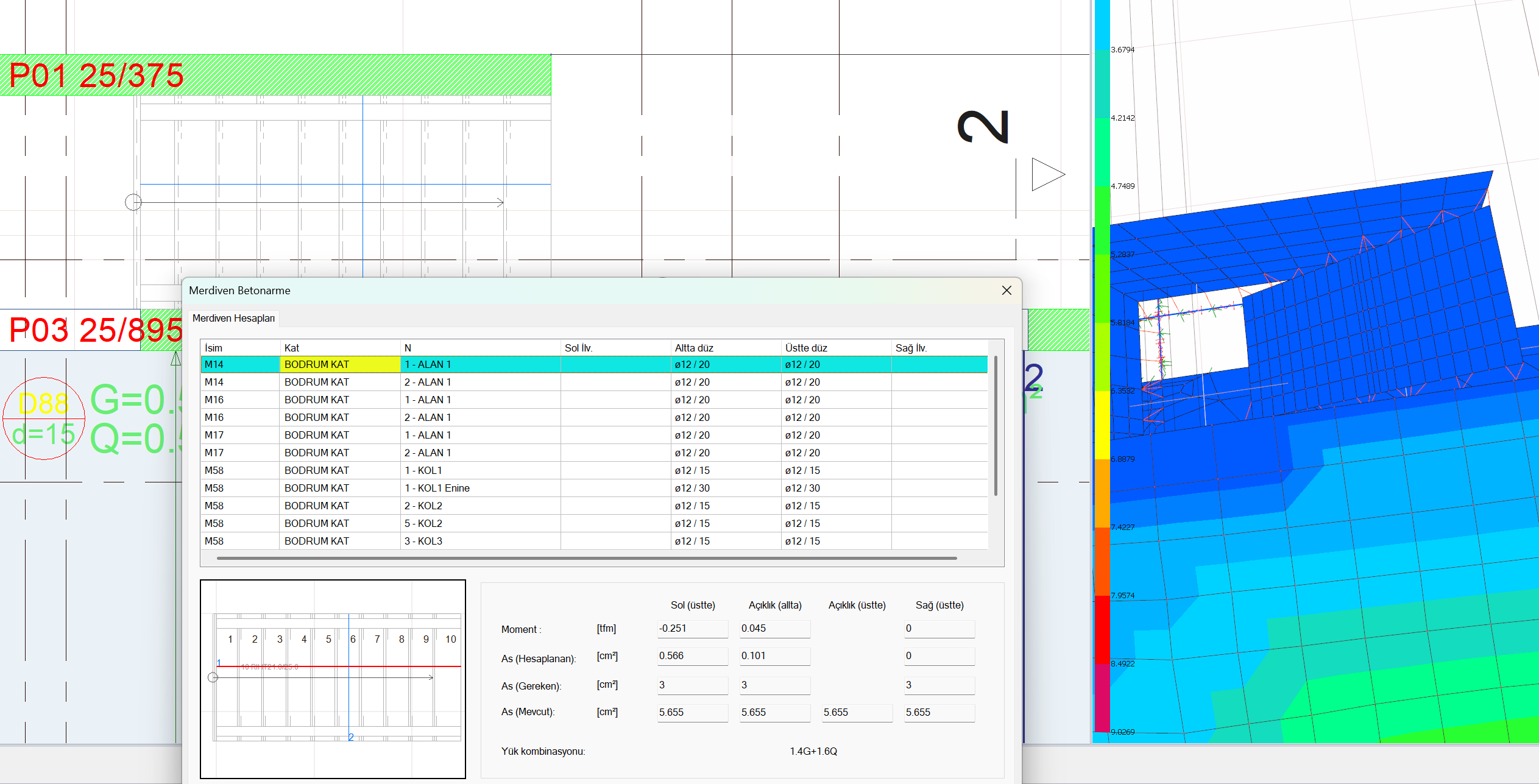Click the D88 slab circle marker

click(44, 418)
